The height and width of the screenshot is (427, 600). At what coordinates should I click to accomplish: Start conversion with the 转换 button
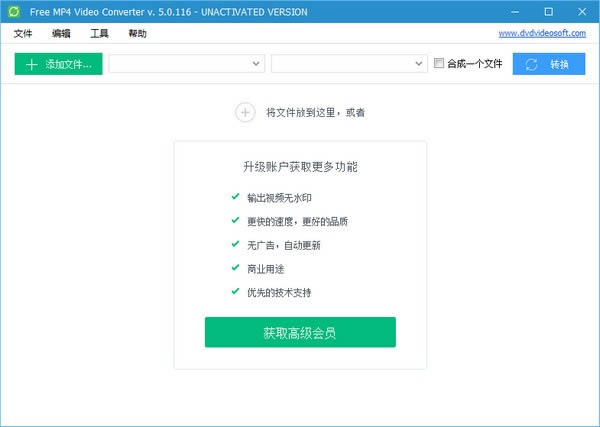tap(549, 64)
